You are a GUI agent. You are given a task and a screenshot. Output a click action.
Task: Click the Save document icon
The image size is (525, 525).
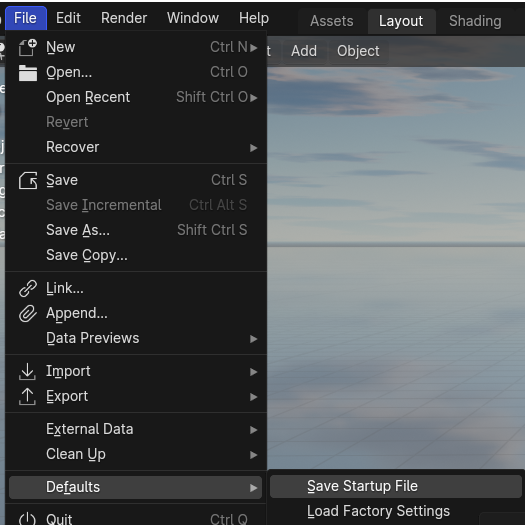point(28,180)
